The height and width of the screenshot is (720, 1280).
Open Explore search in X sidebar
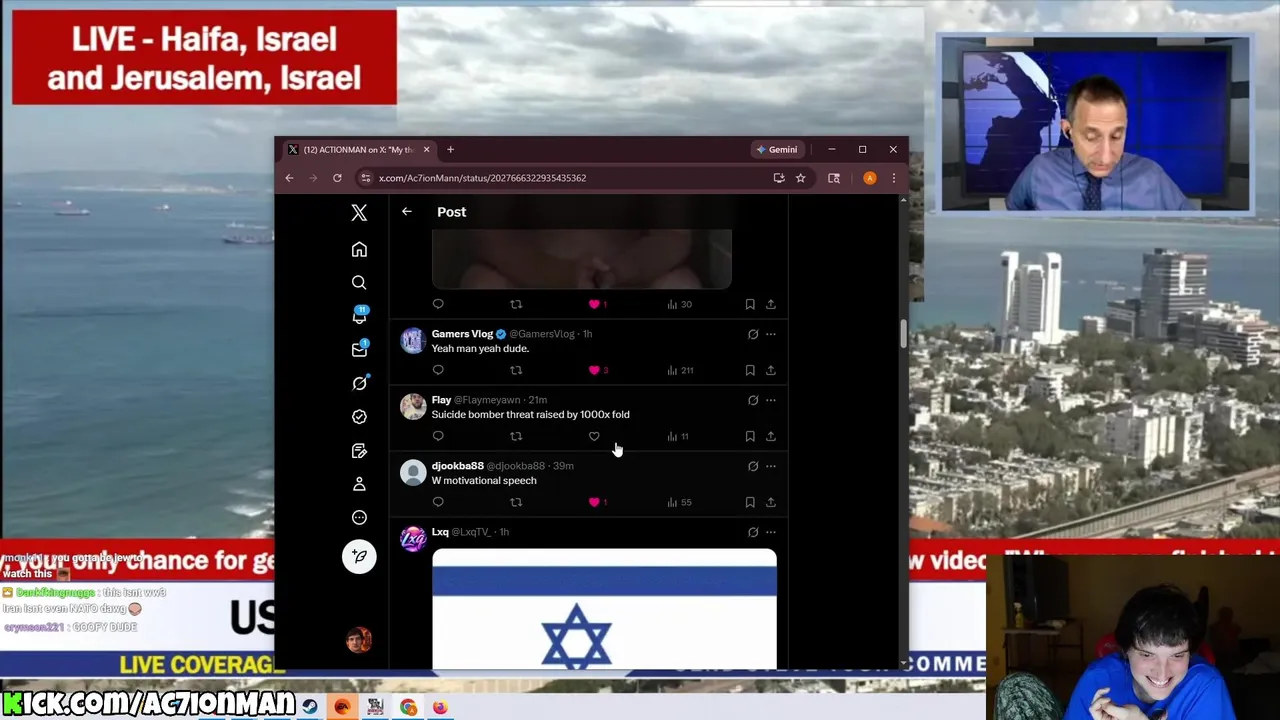[359, 283]
